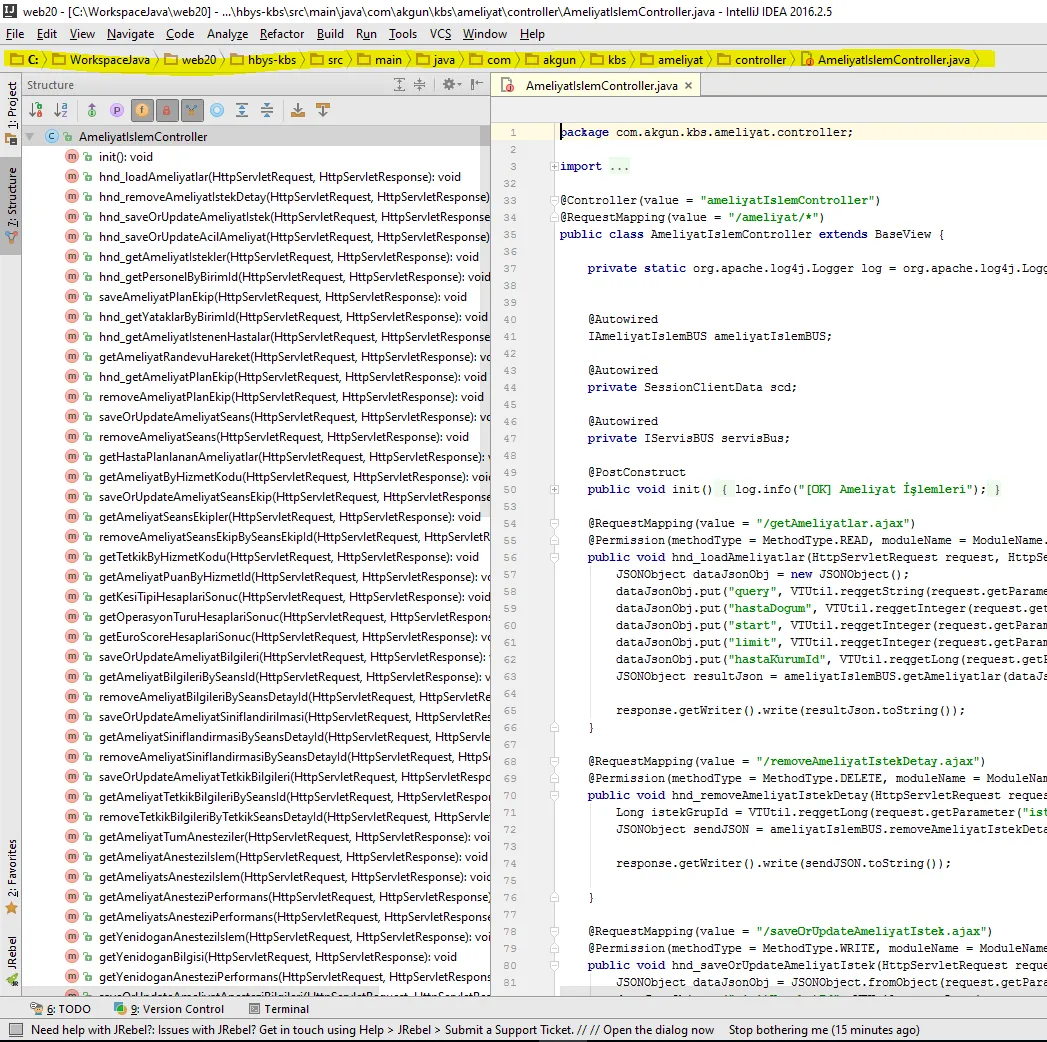Toggle Autoscroll to Source button
This screenshot has width=1047, height=1042.
click(x=298, y=110)
